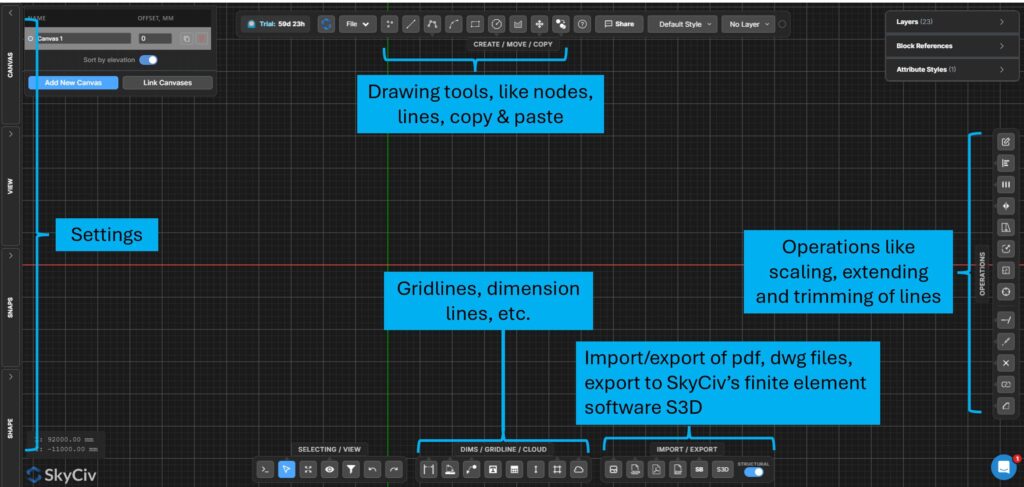Duplicate Canvas 1 with the copy icon
Viewport: 1024px width, 487px height.
(x=187, y=39)
